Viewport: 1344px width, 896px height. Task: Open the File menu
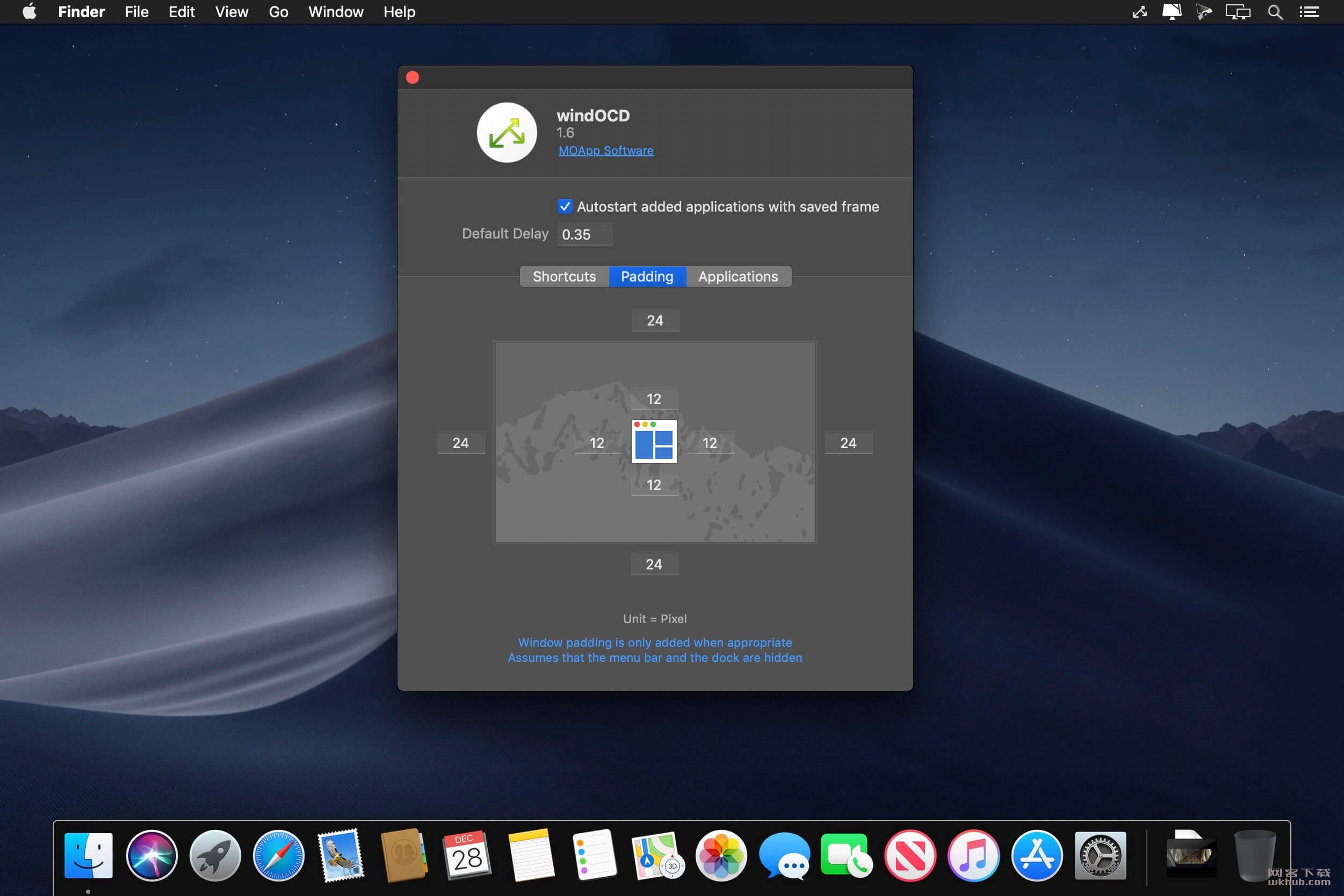coord(136,12)
